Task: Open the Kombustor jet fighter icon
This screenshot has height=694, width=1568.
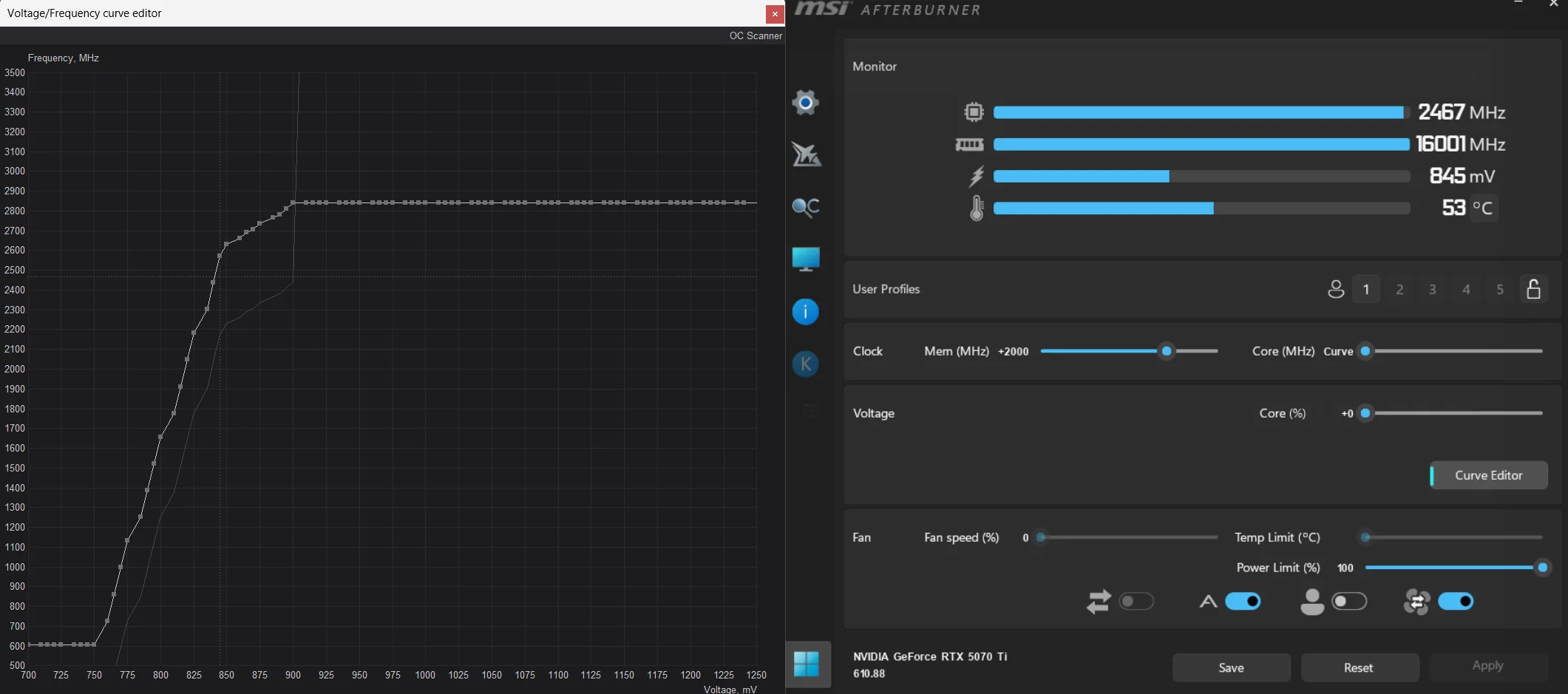Action: click(806, 154)
